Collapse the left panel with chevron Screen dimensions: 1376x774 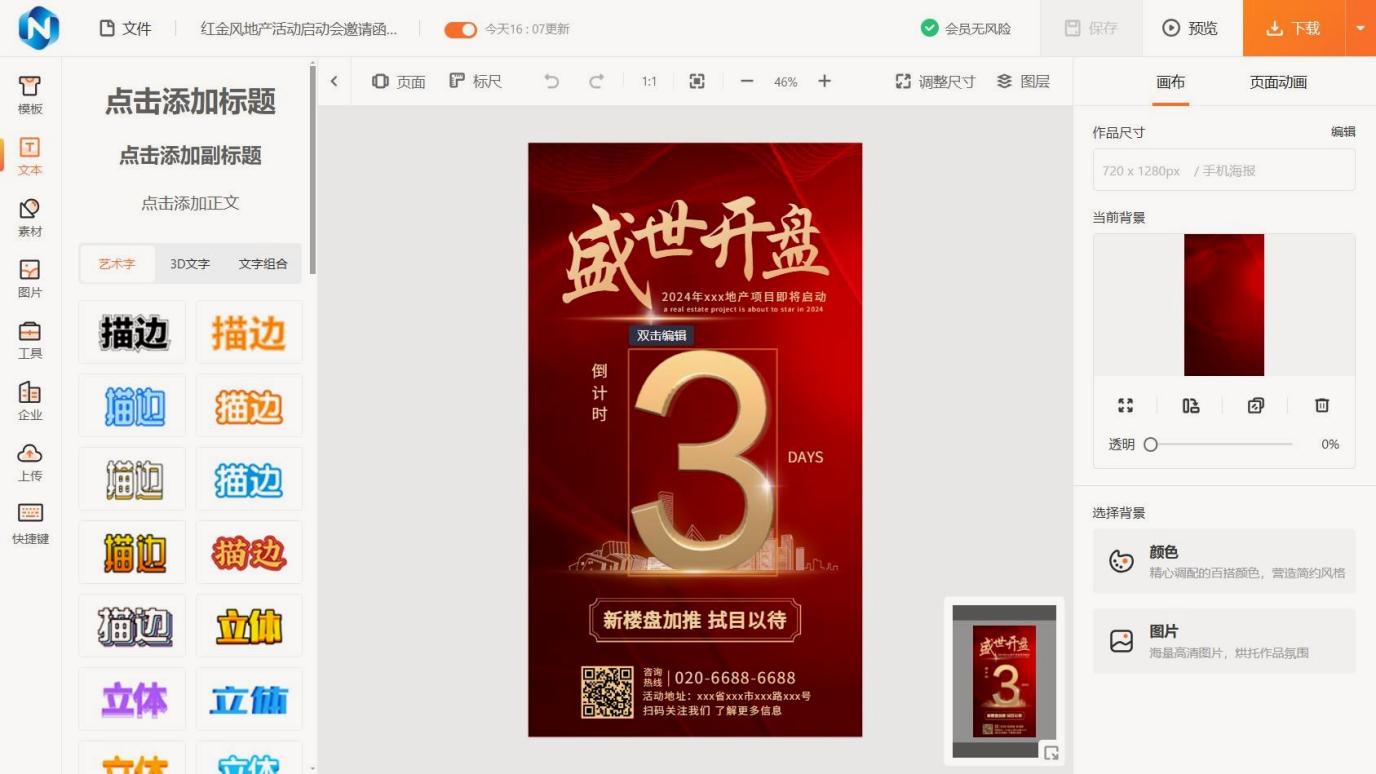click(x=334, y=82)
